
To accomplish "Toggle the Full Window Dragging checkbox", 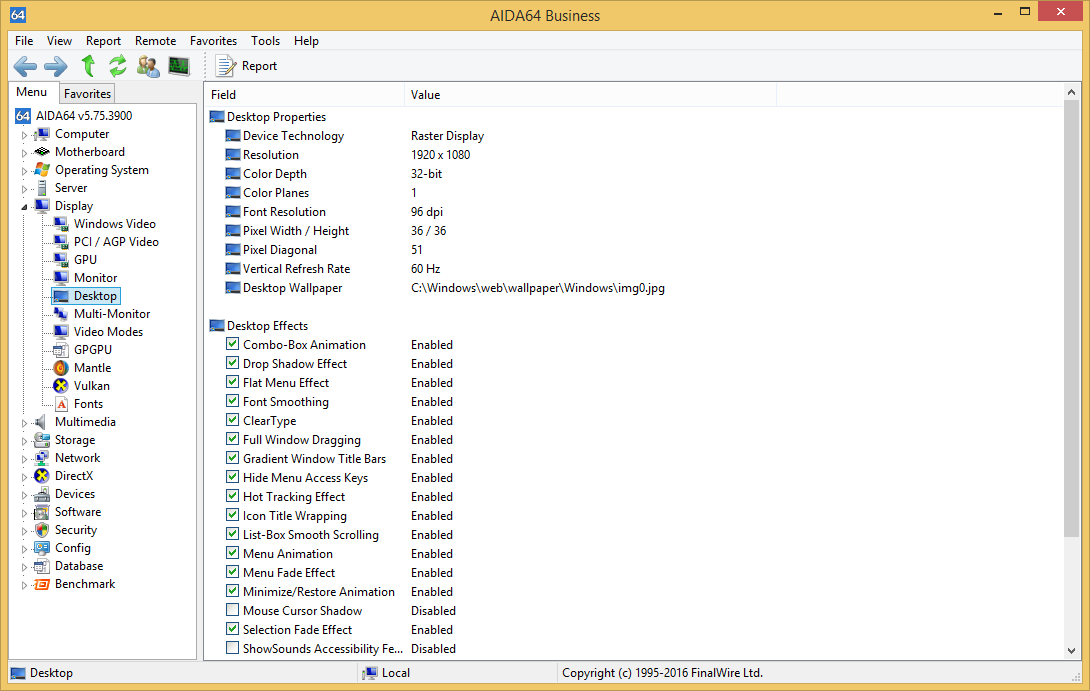I will [233, 439].
